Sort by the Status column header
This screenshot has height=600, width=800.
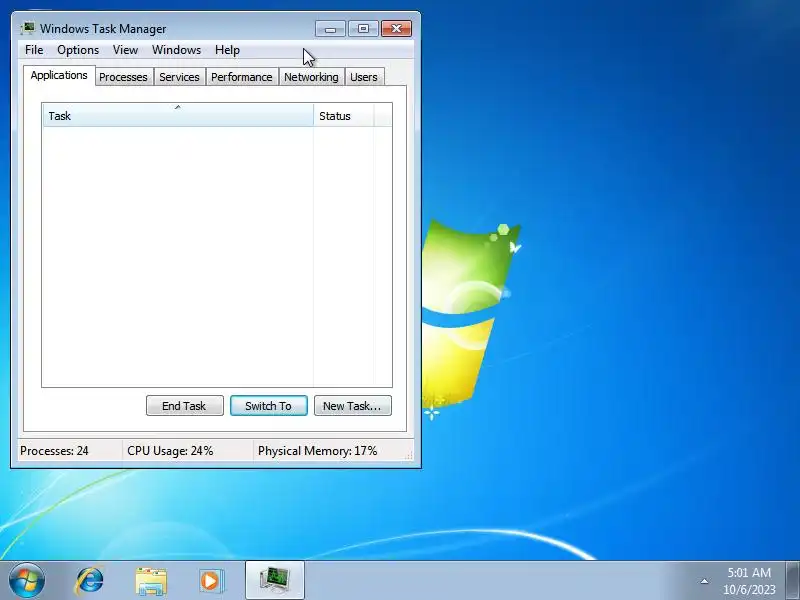pyautogui.click(x=344, y=115)
